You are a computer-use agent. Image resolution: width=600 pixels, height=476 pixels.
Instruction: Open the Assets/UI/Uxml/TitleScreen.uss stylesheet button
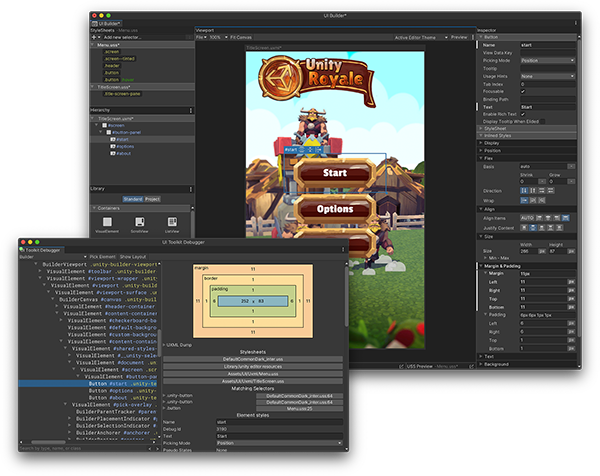tap(253, 381)
